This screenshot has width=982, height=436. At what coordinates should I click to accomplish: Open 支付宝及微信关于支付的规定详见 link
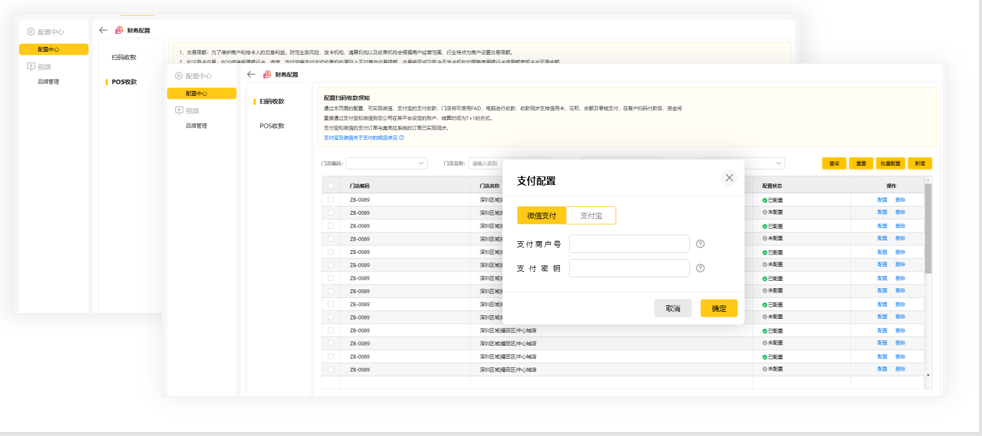[x=360, y=137]
